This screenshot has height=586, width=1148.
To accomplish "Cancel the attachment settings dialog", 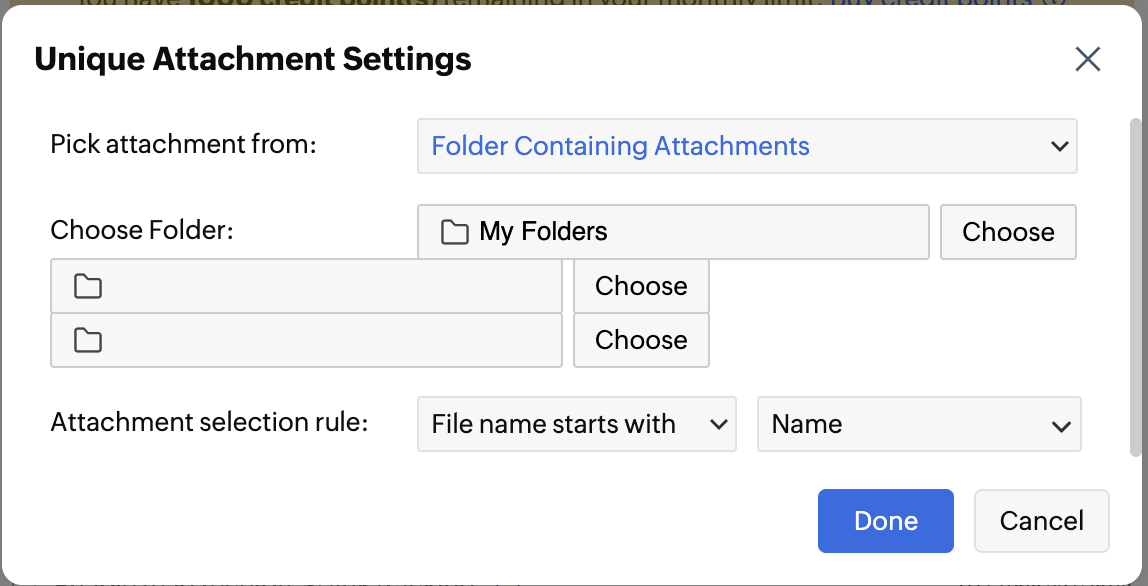I will (x=1041, y=521).
